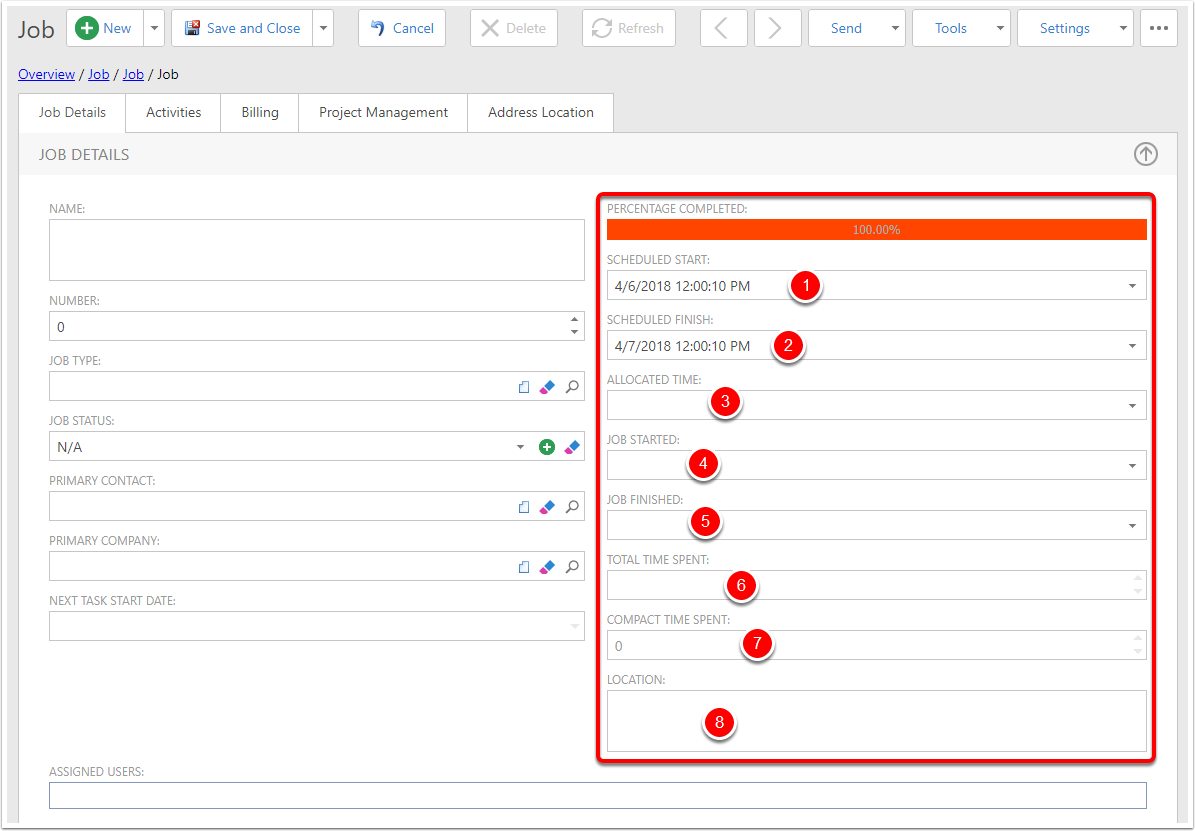This screenshot has width=1195, height=831.
Task: Increase Number field with up stepper arrow
Action: pyautogui.click(x=574, y=320)
